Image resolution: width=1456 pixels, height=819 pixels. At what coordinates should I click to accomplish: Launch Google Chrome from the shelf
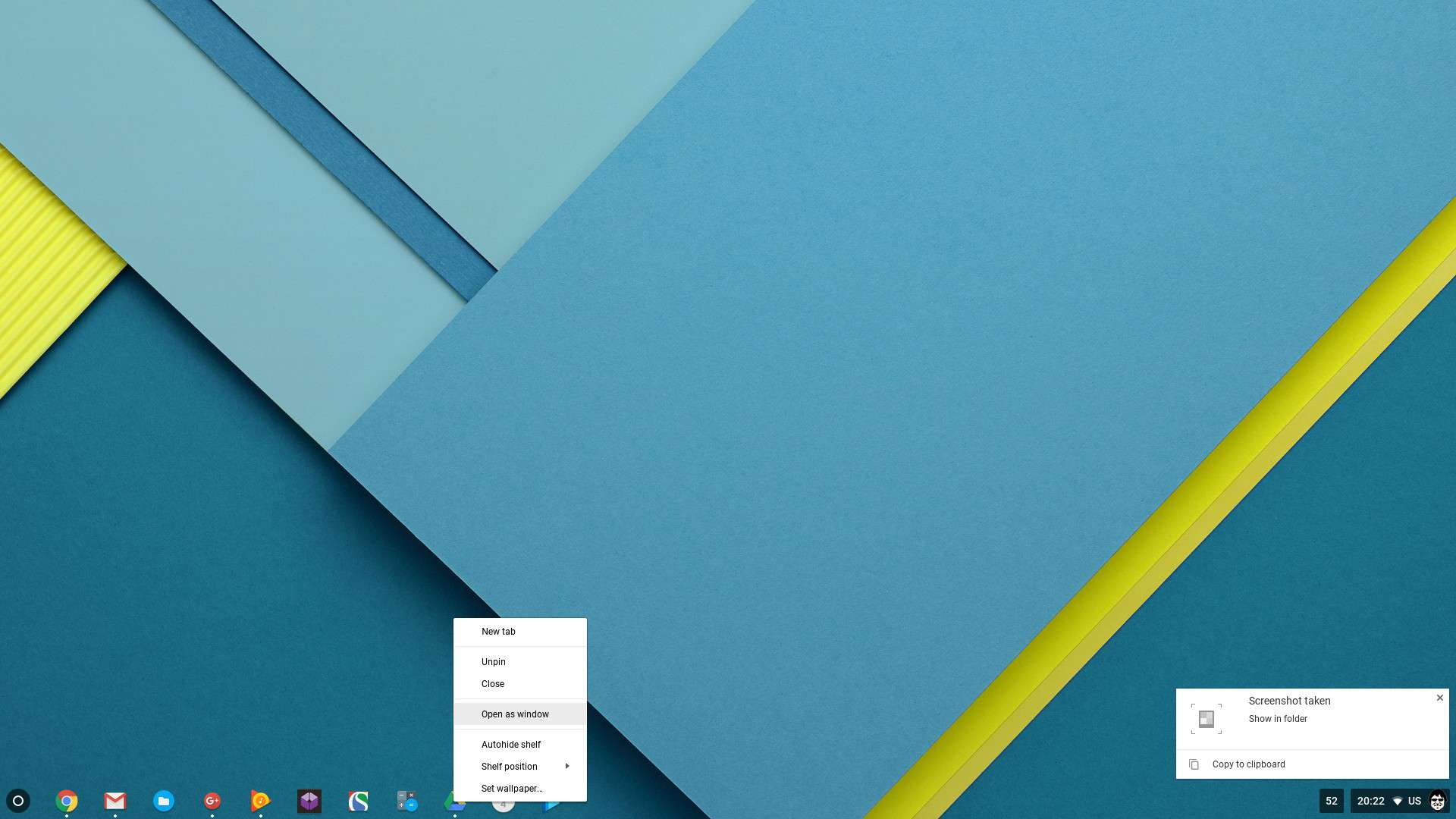point(67,801)
